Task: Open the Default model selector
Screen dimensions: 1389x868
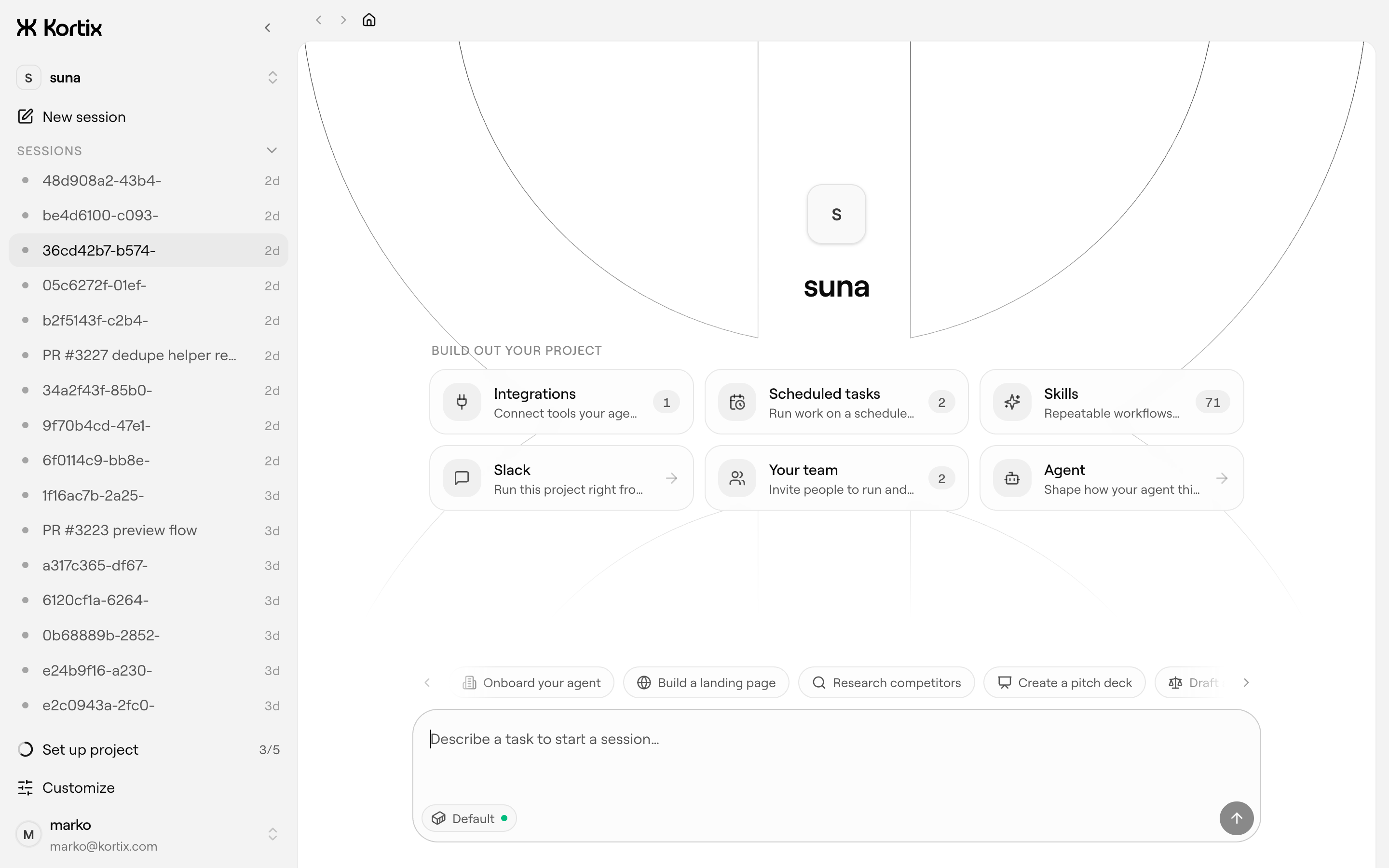Action: 469,818
